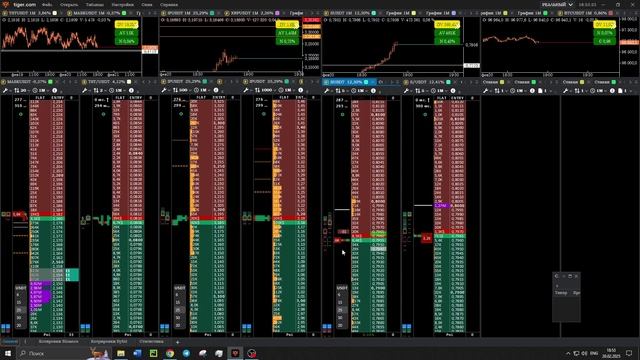The image size is (640, 360).
Task: Open wrench settings in B/USDT 12,41% order book
Action: click(407, 90)
